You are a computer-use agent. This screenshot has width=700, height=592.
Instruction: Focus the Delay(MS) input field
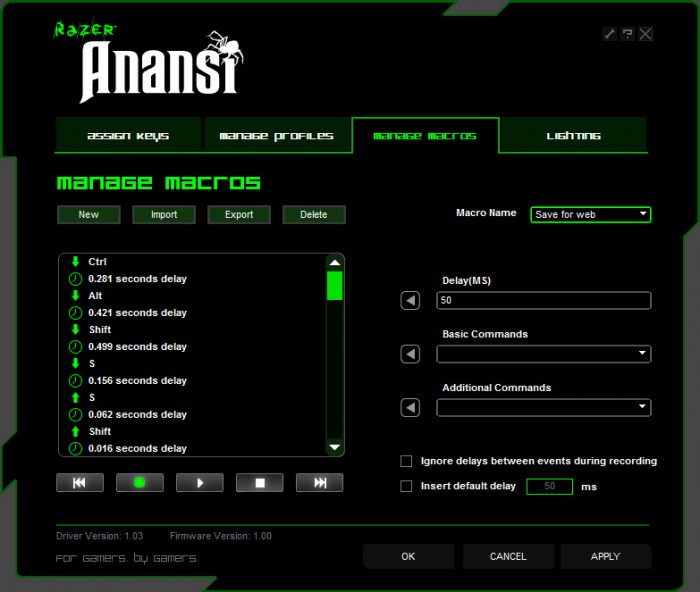[x=544, y=300]
